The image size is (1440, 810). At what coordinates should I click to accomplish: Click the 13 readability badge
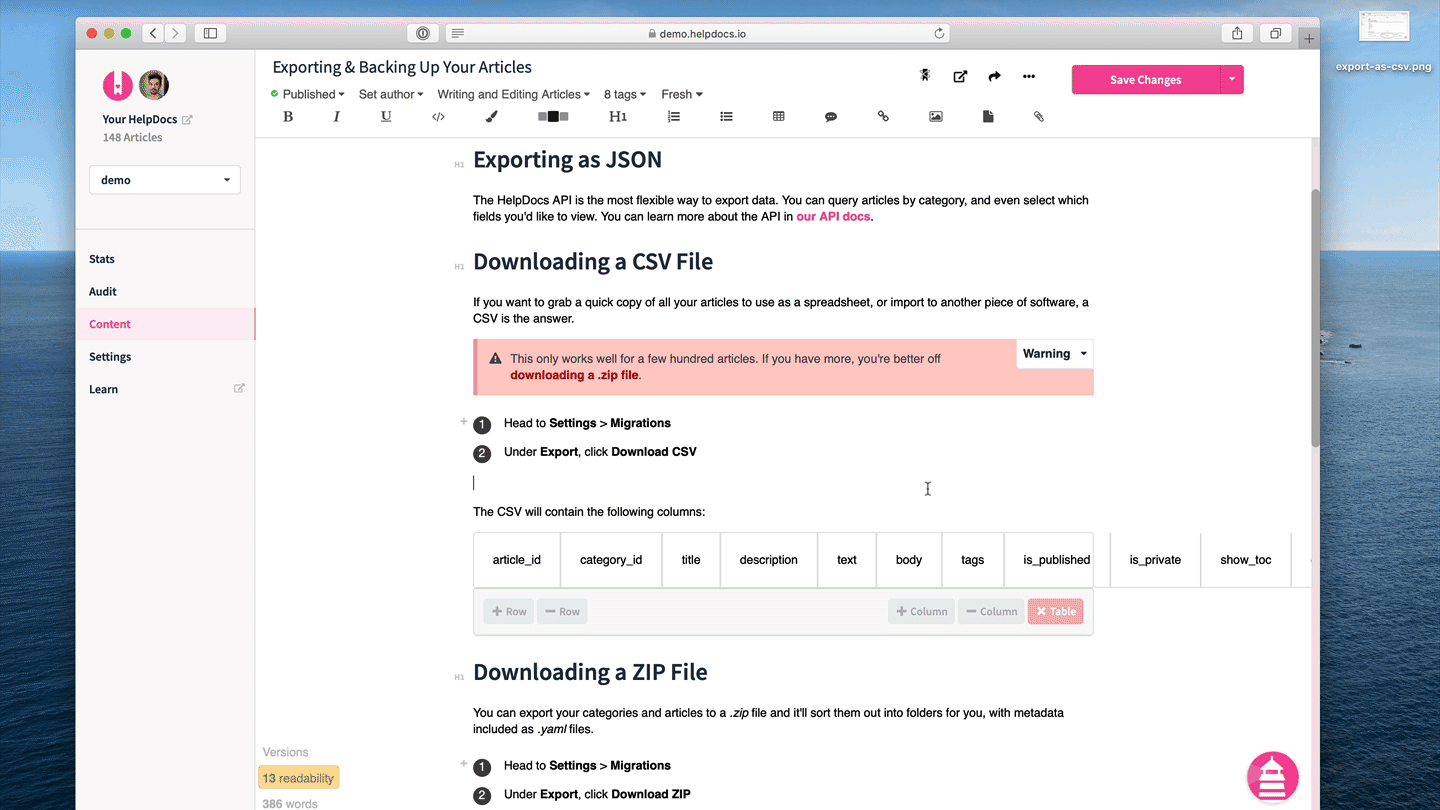click(x=298, y=778)
